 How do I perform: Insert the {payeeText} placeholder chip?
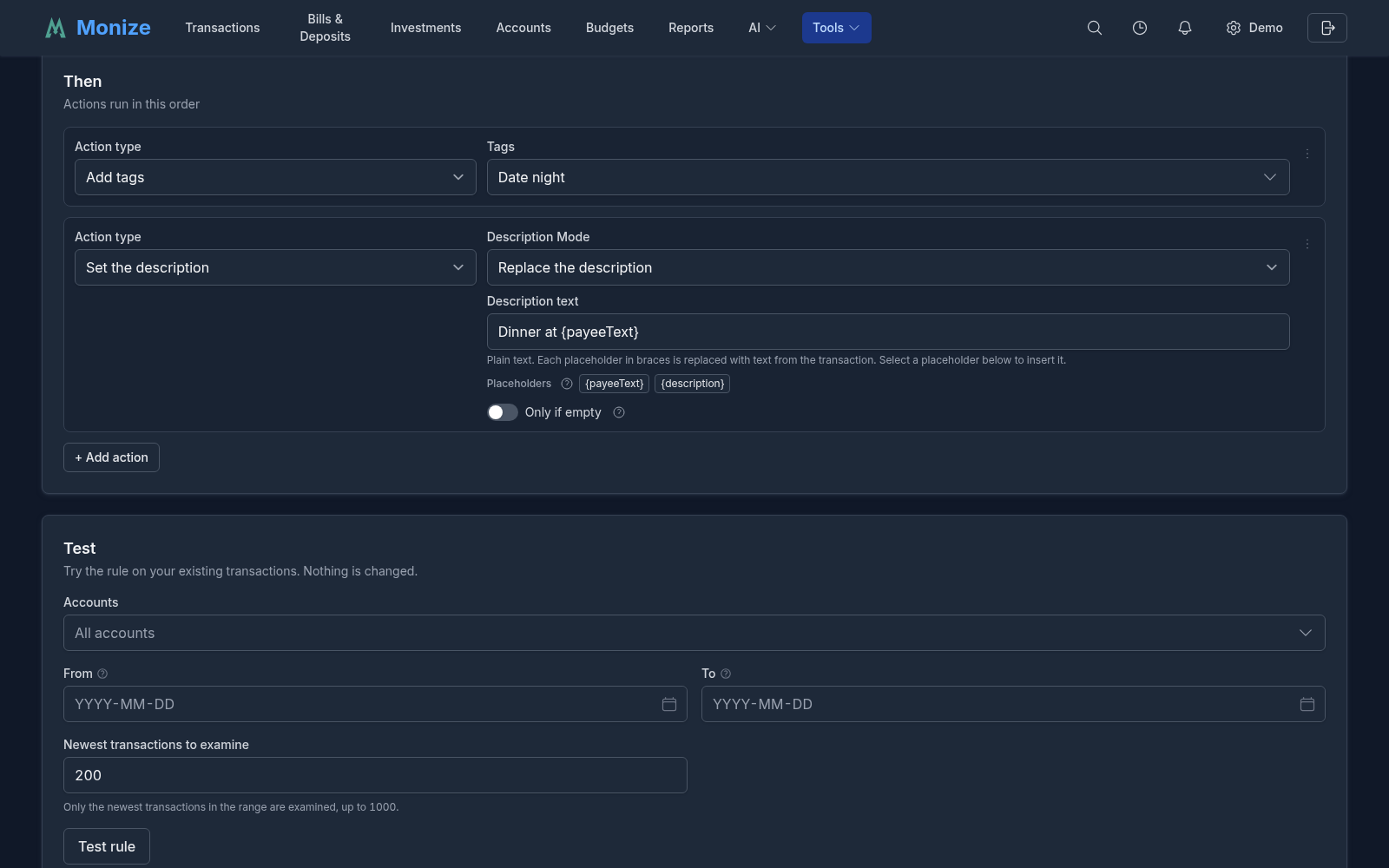[x=615, y=384]
